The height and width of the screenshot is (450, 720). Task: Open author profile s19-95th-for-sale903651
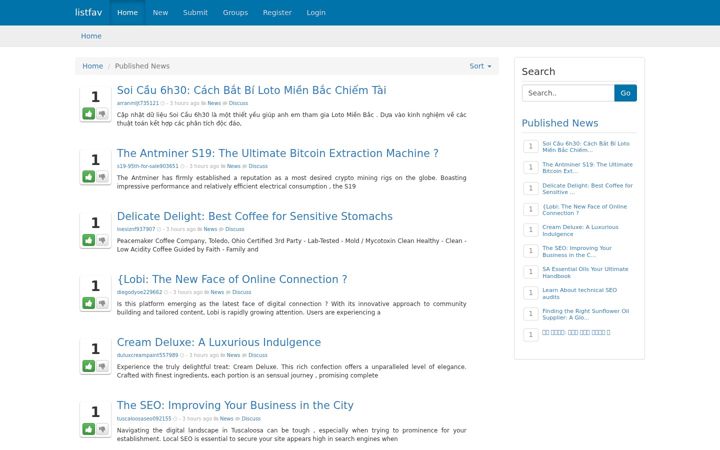[147, 166]
